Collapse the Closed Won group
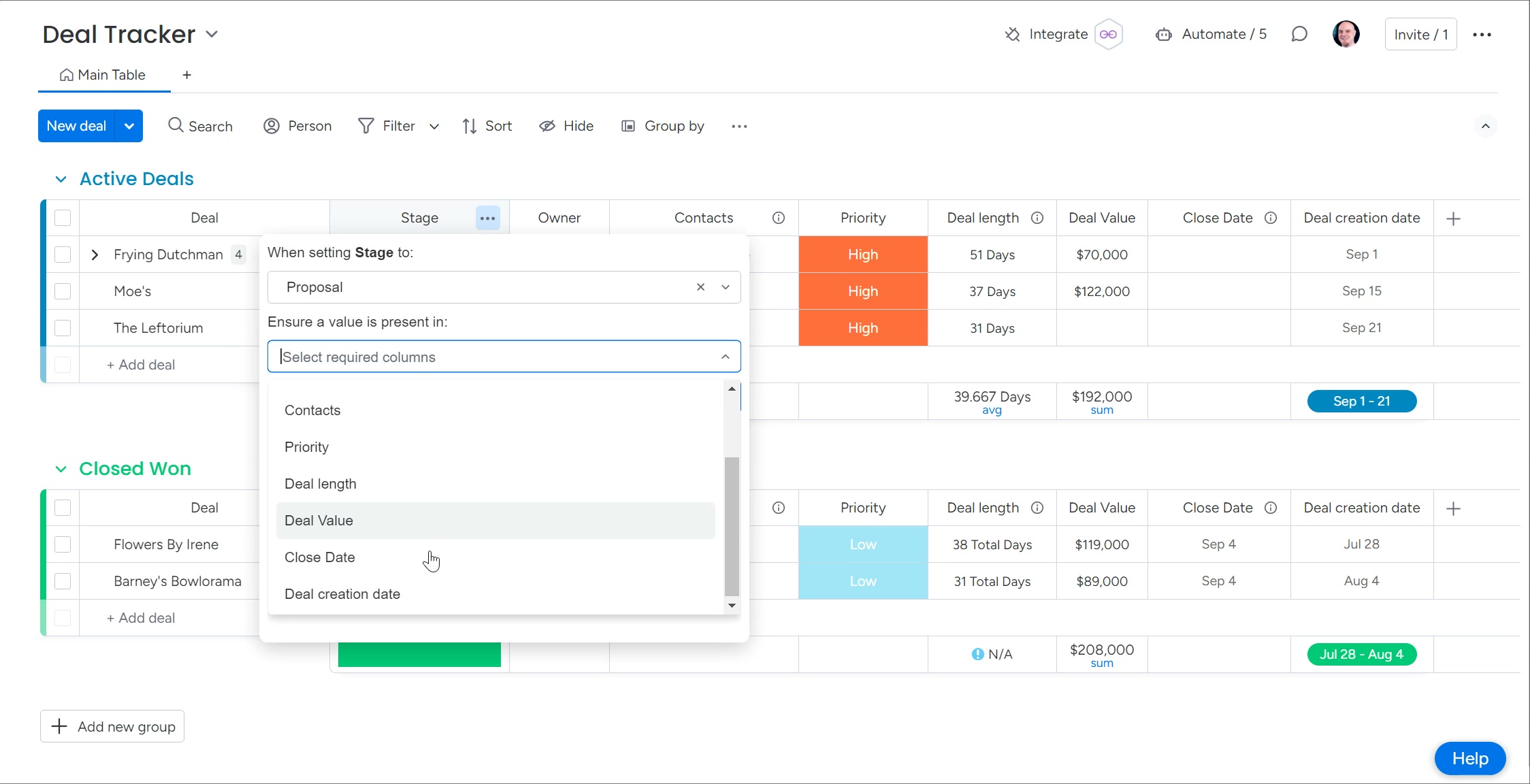The image size is (1530, 784). click(x=61, y=468)
